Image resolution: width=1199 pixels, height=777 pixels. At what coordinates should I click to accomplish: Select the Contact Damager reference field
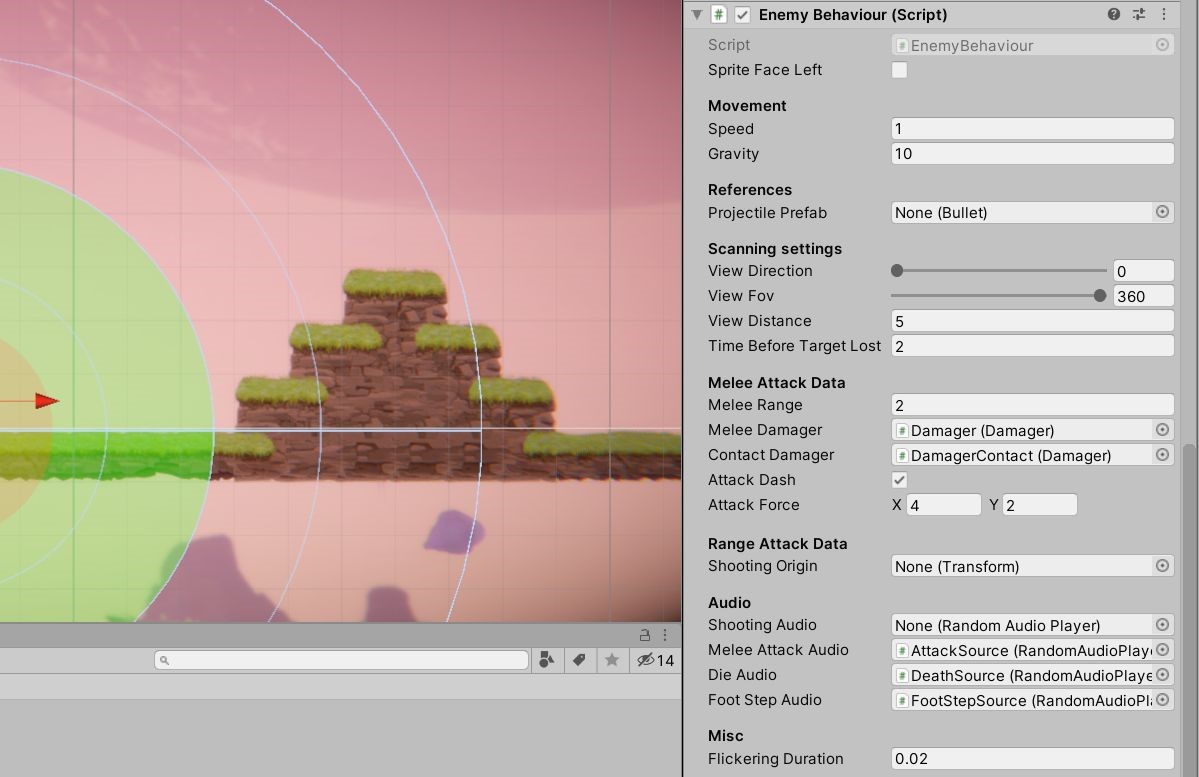point(1022,456)
